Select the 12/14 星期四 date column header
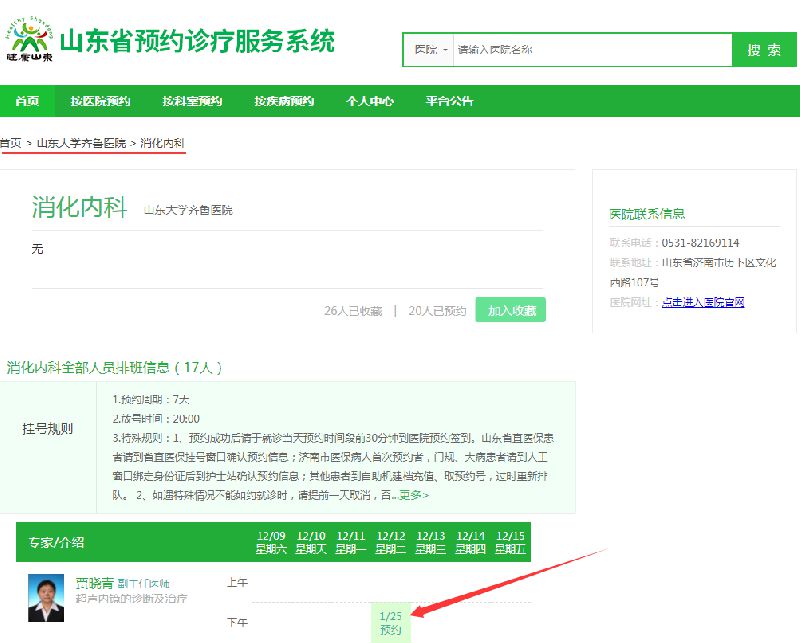Image resolution: width=800 pixels, height=643 pixels. [470, 542]
